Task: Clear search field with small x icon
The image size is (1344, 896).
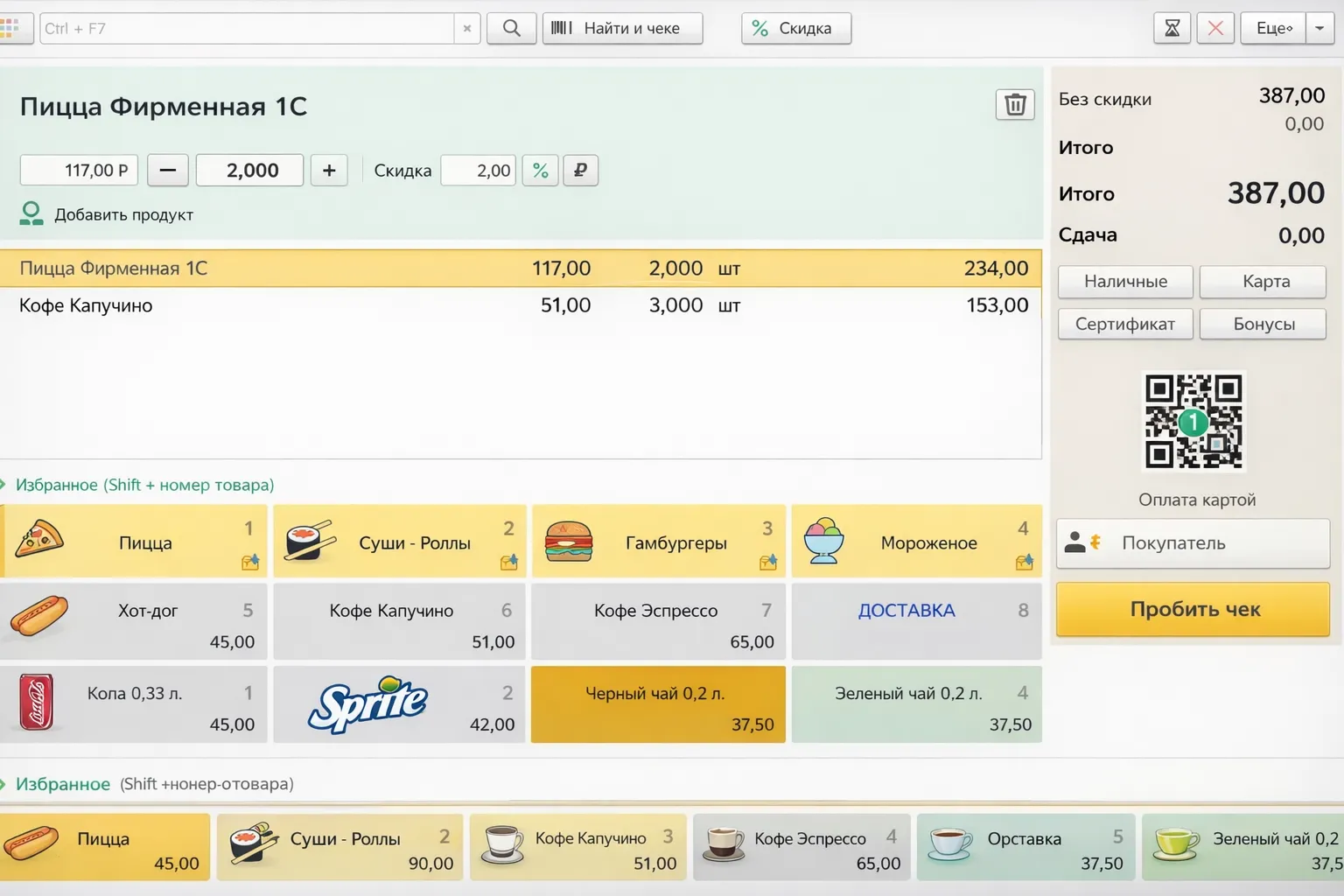Action: point(467,28)
